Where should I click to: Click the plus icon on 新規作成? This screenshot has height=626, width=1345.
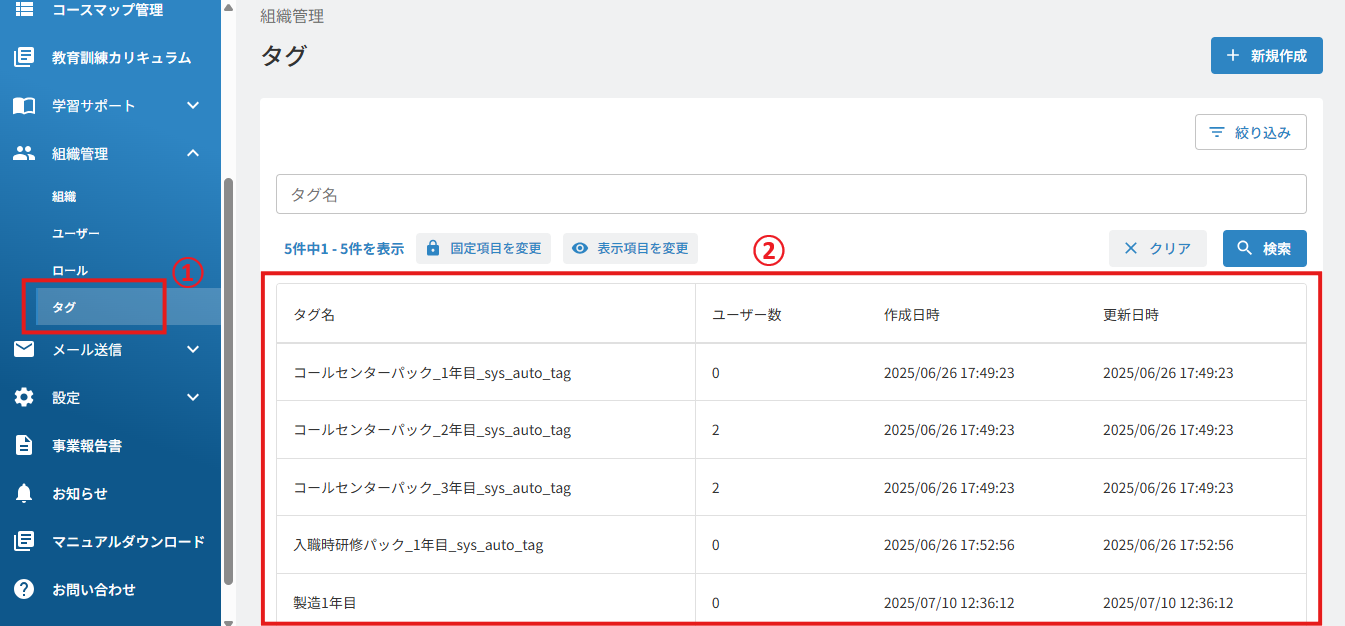coord(1233,56)
